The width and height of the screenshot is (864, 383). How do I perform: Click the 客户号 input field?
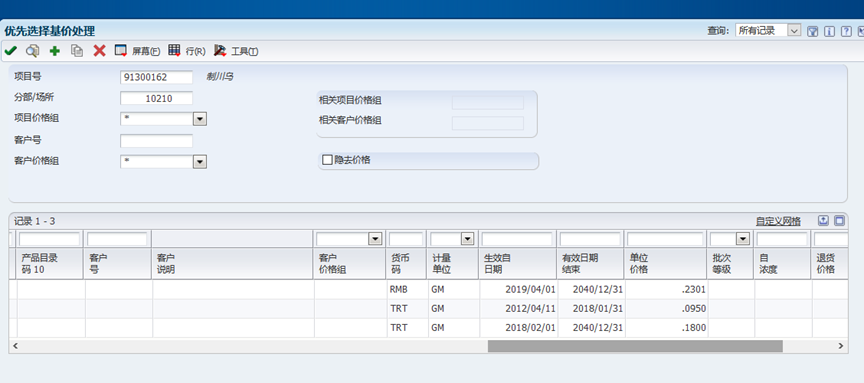tap(156, 141)
